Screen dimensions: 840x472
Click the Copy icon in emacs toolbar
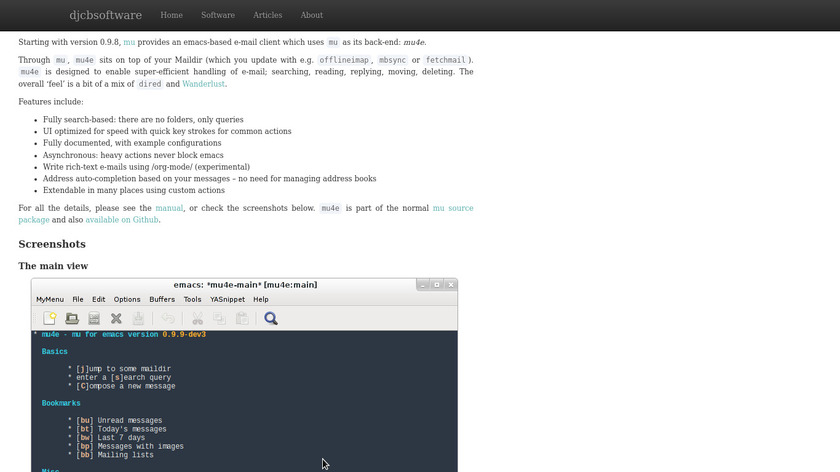point(219,318)
